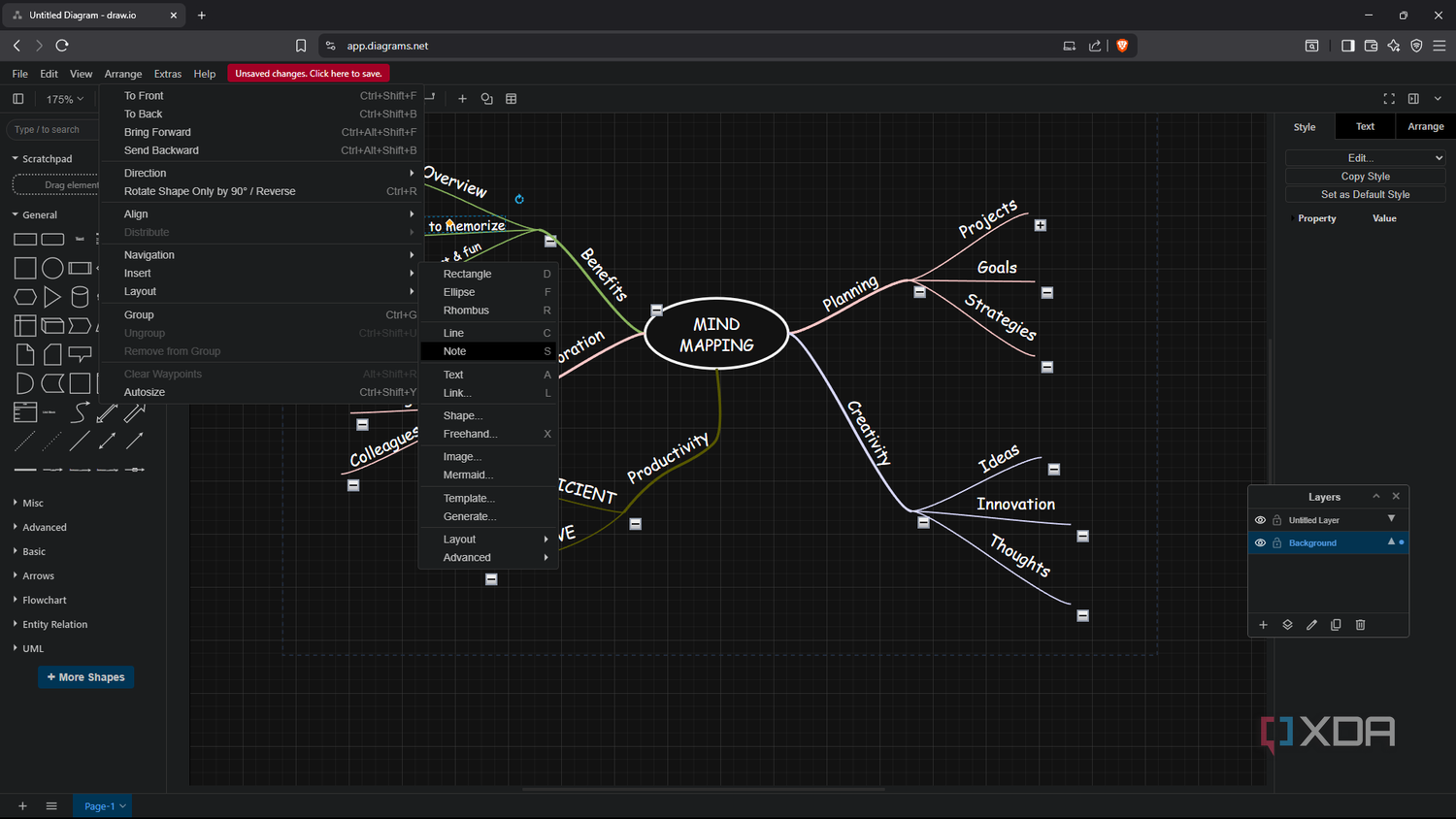Image resolution: width=1456 pixels, height=819 pixels.
Task: Choose the hexagon shape from palette
Action: coord(25,297)
